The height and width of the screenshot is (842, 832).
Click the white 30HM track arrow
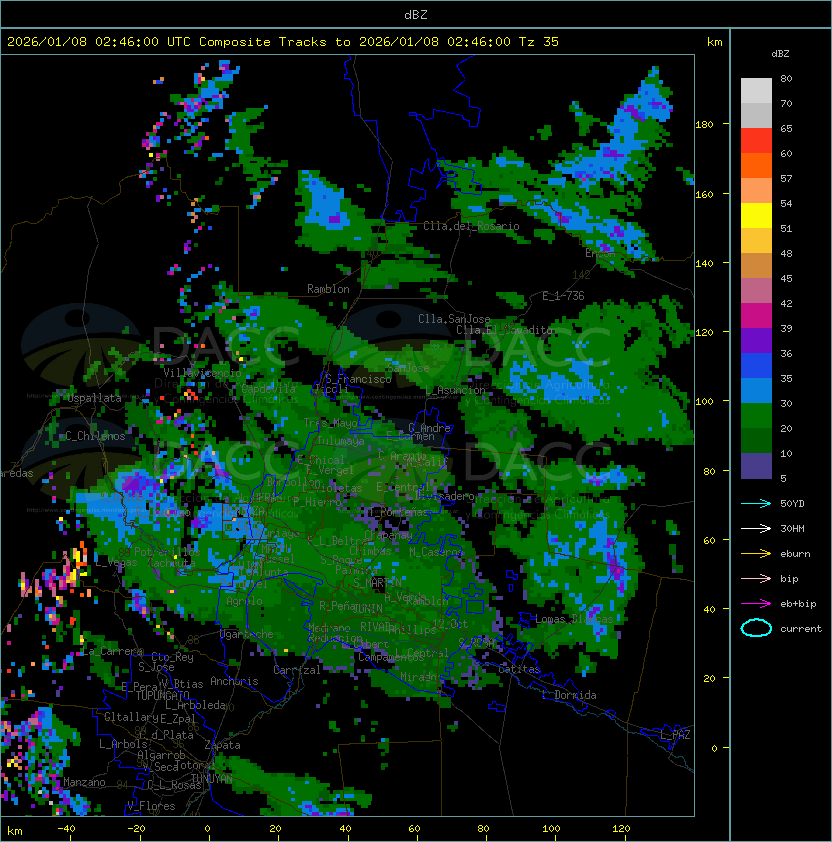point(756,528)
